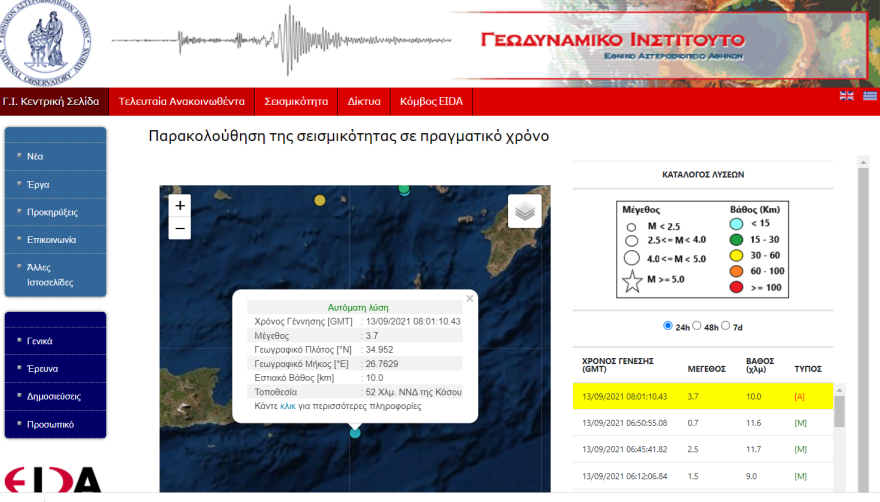The height and width of the screenshot is (502, 880).
Task: Select the highlighted 08:01:10.43 earthquake row
Action: 703,396
